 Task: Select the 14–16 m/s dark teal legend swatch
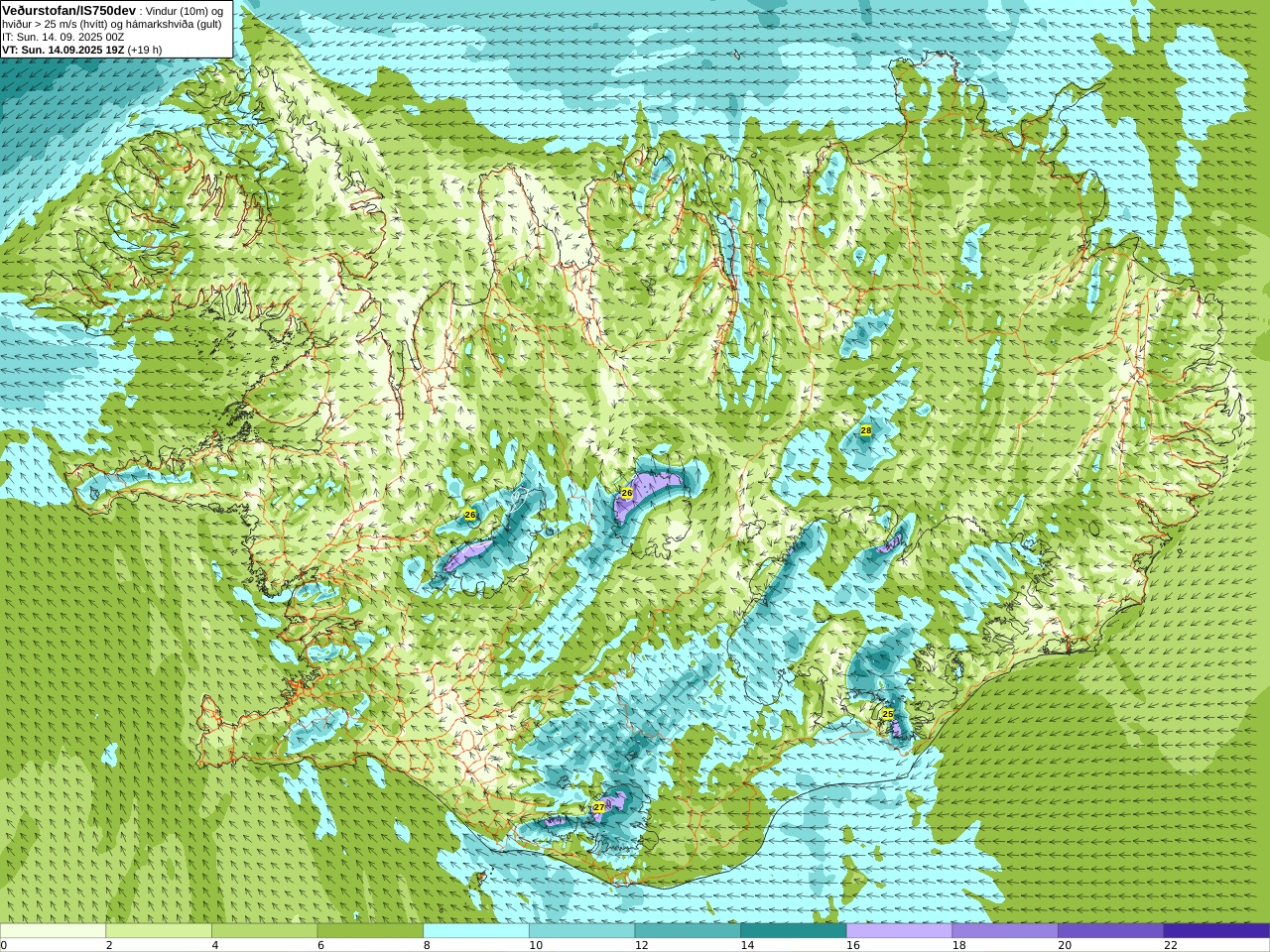[x=794, y=931]
